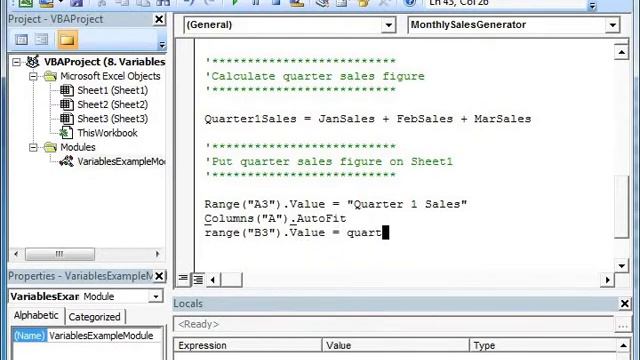Viewport: 640px width, 360px height.
Task: Click the View Object icon in Project panel
Action: (x=42, y=40)
